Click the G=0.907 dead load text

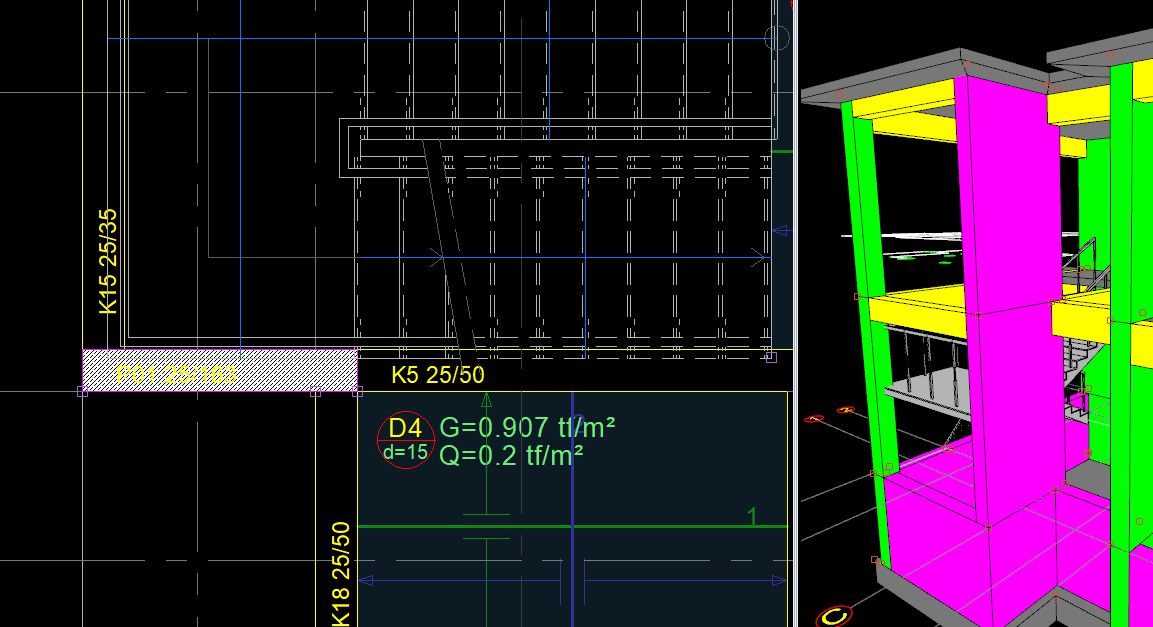click(527, 428)
